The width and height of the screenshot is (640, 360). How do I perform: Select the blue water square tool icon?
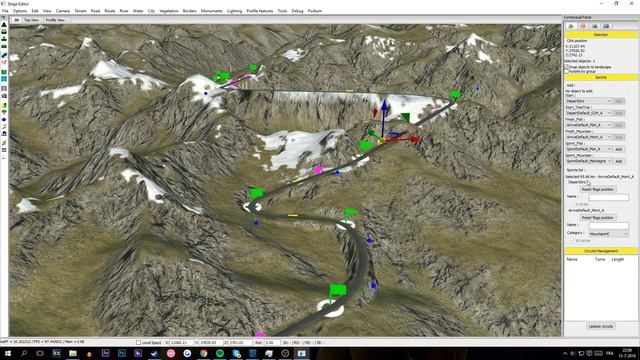(4, 79)
